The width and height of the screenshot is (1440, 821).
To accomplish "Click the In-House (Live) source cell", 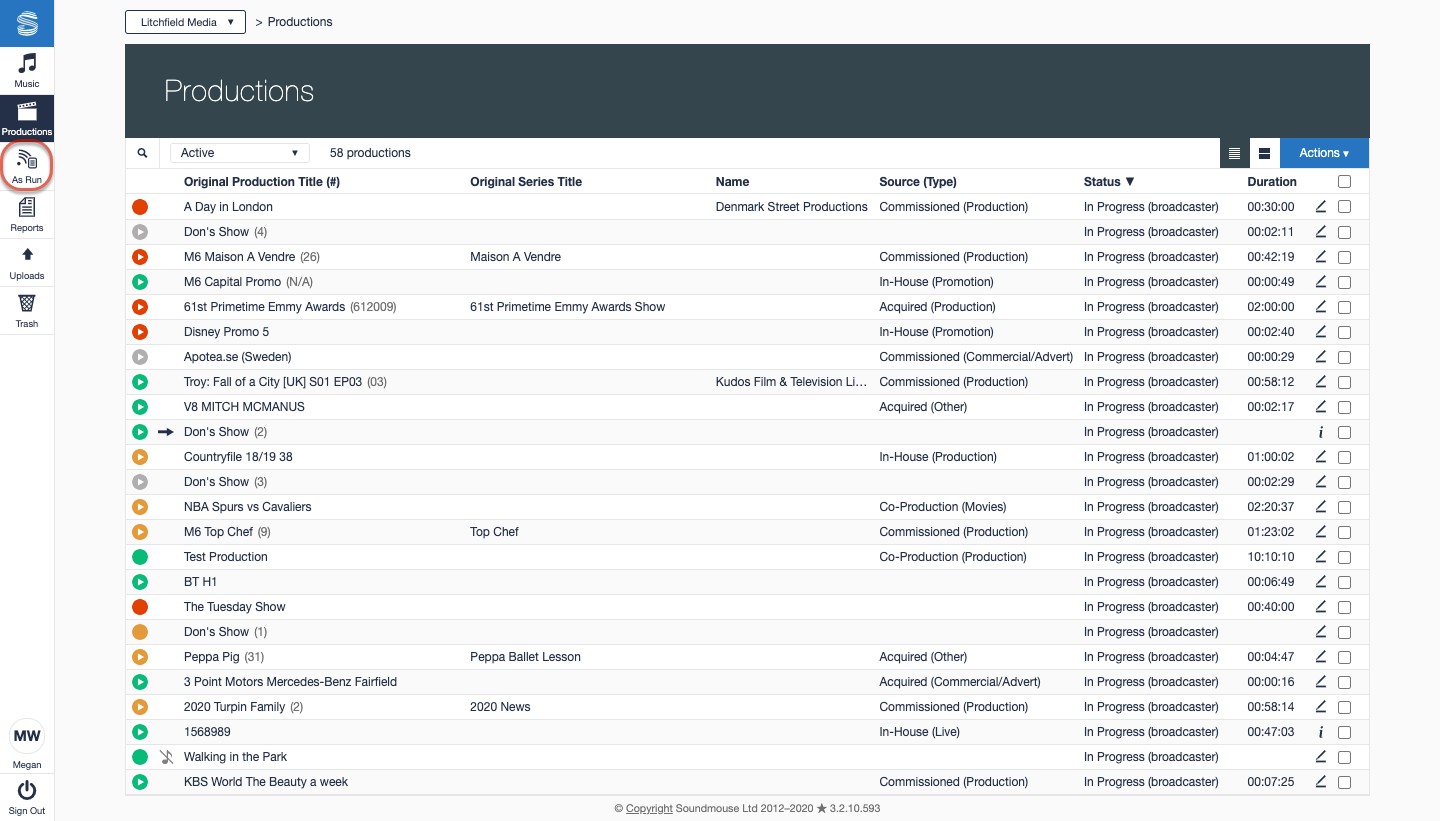I will click(x=919, y=732).
